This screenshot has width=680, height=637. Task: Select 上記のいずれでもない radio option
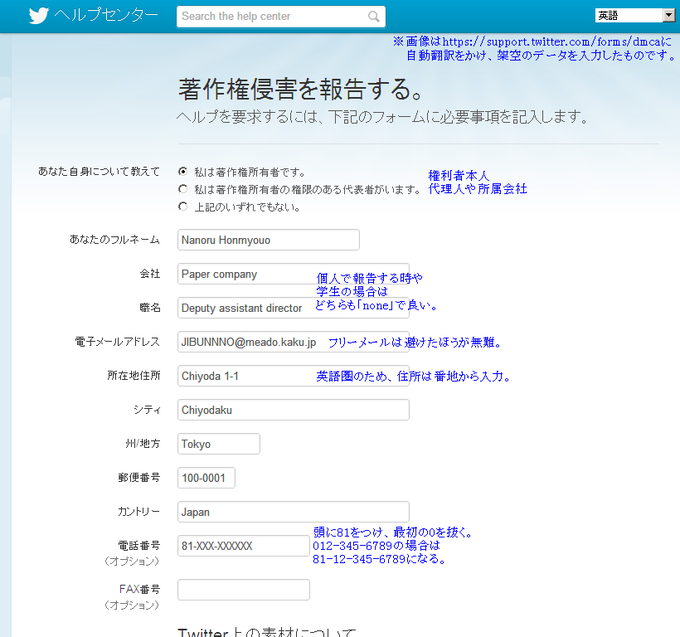point(183,206)
